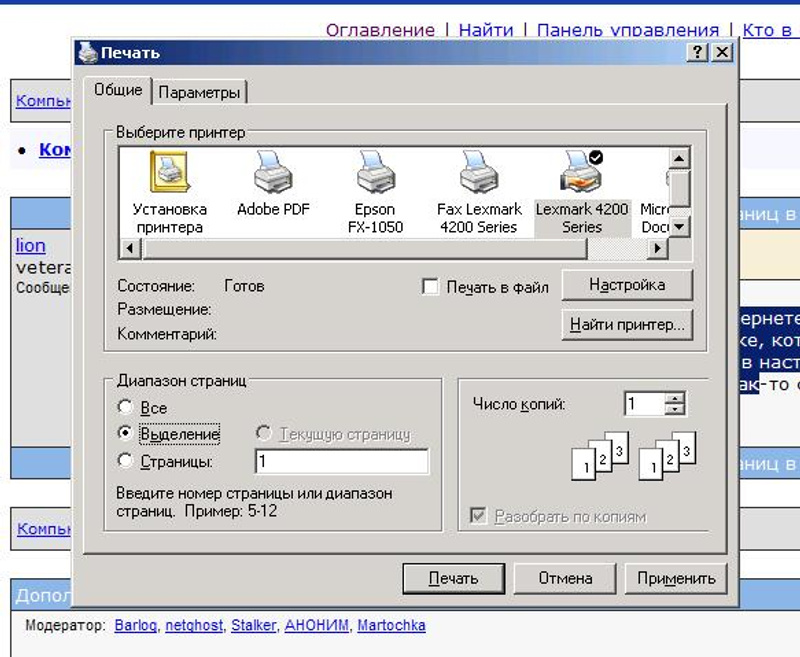
Task: Select the Adobe PDF printer icon
Action: tap(273, 184)
